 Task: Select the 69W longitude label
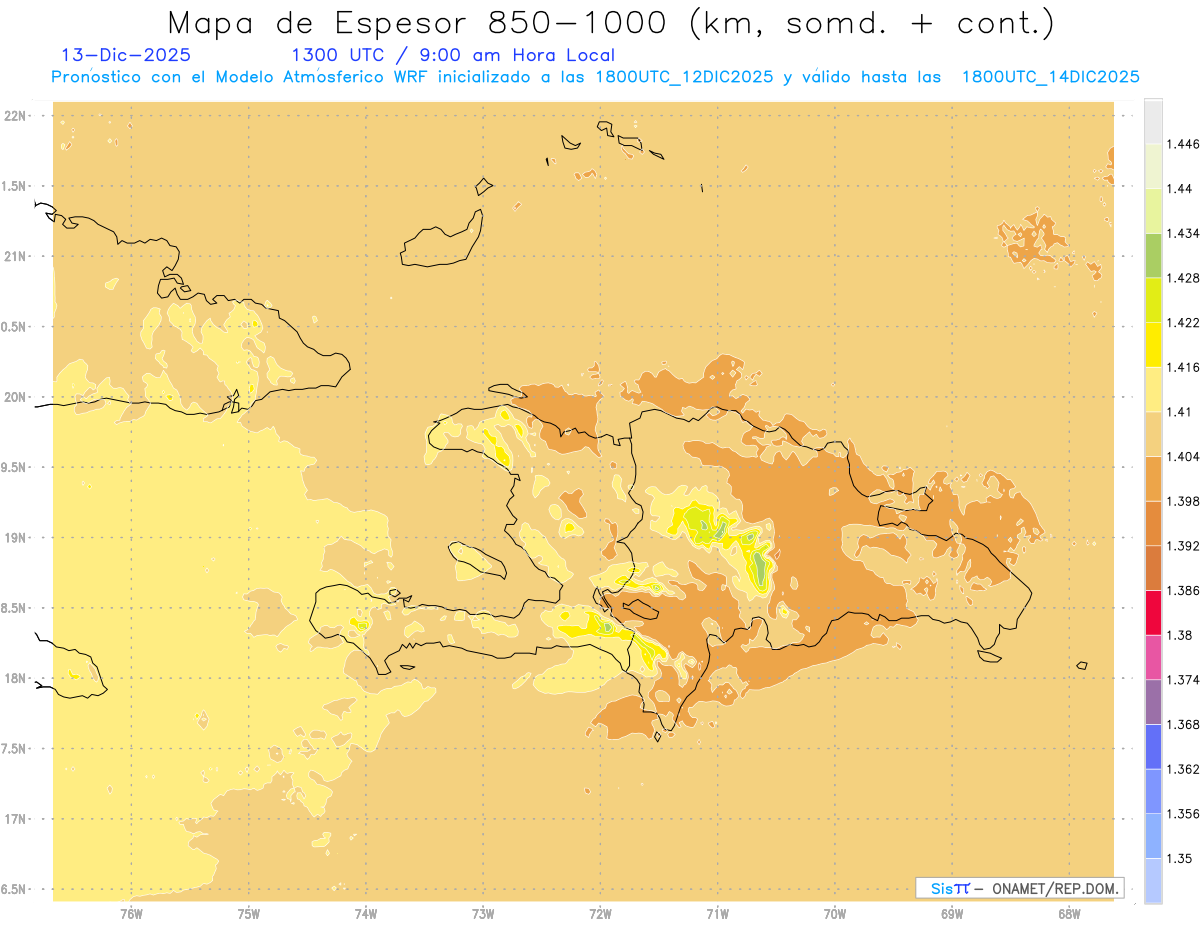click(952, 913)
